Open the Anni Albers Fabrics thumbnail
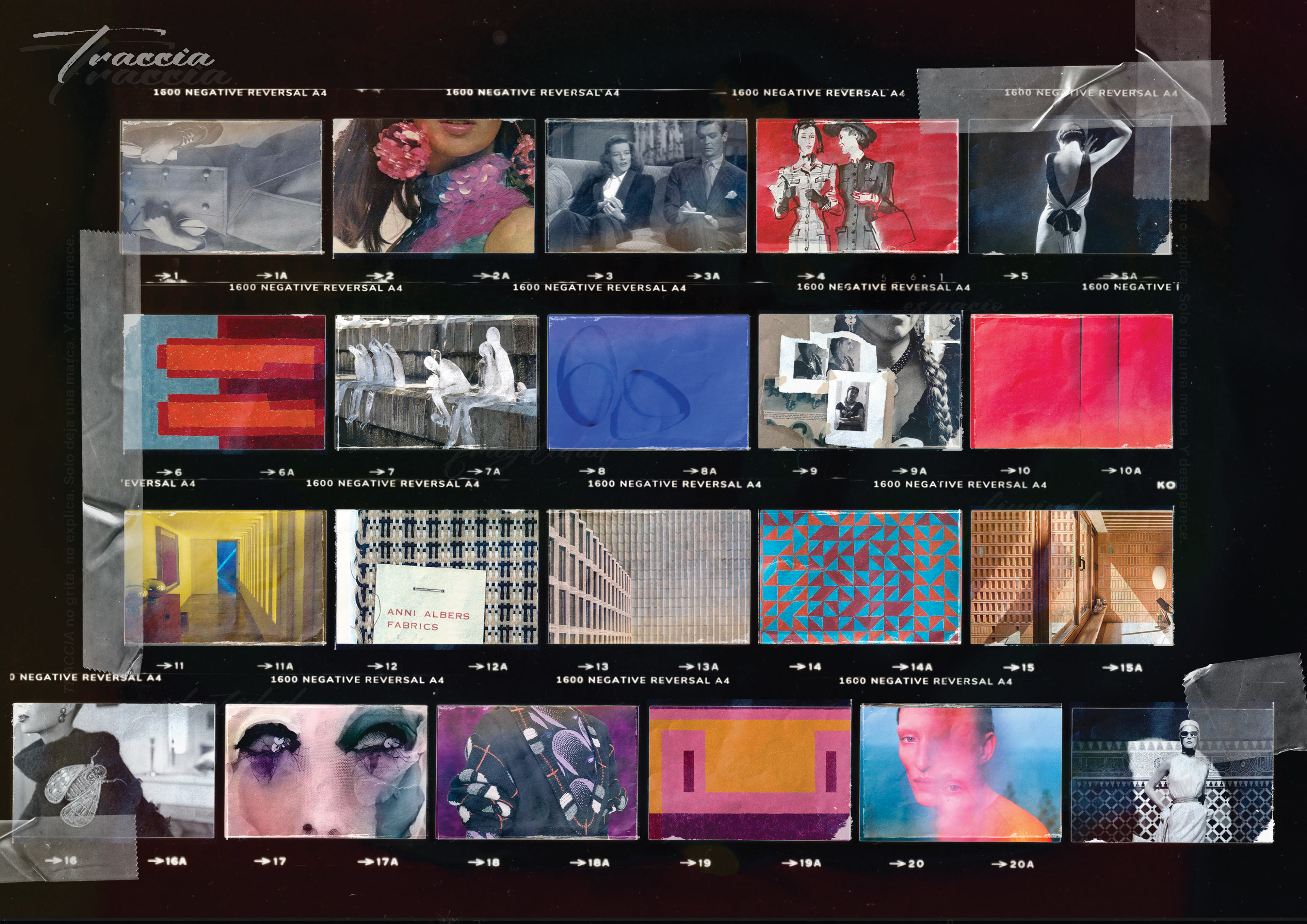 click(x=437, y=577)
